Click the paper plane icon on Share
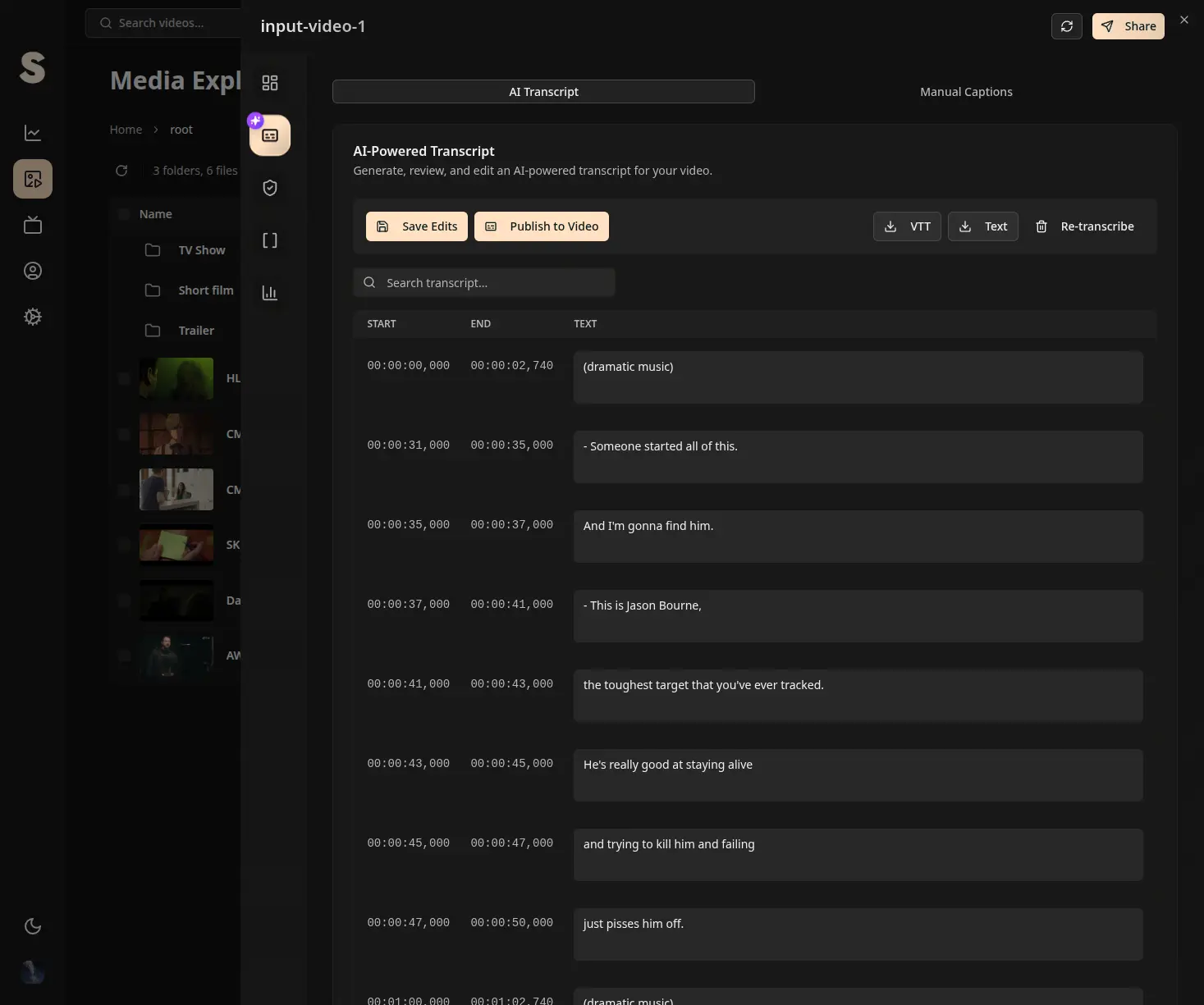The height and width of the screenshot is (1005, 1204). tap(1107, 26)
